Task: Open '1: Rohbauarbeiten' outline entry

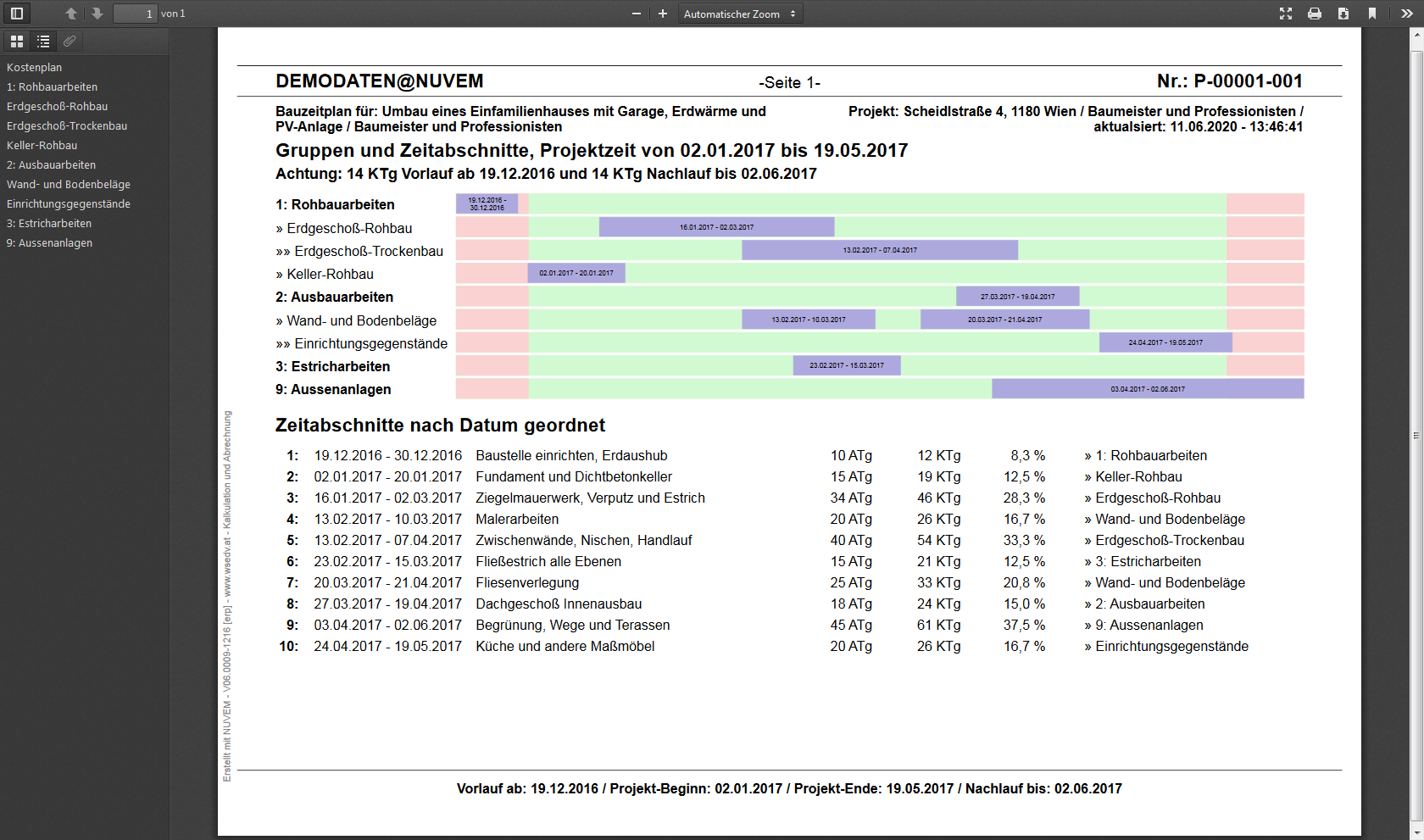Action: (52, 87)
